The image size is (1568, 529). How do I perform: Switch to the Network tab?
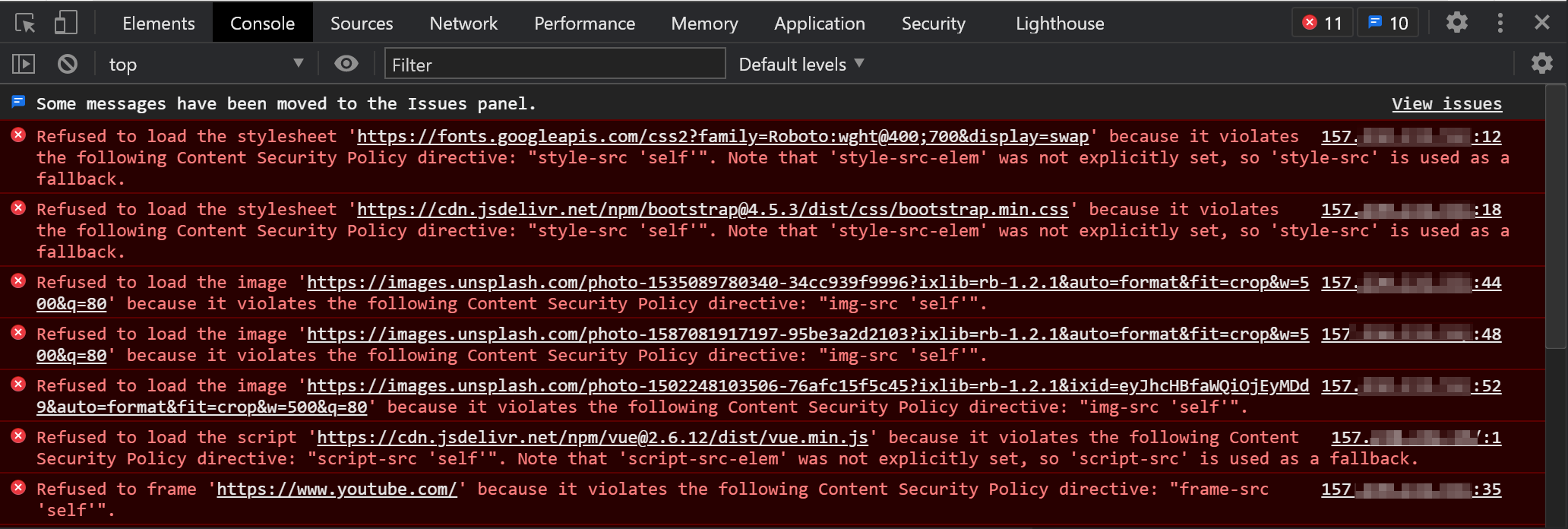(x=463, y=23)
